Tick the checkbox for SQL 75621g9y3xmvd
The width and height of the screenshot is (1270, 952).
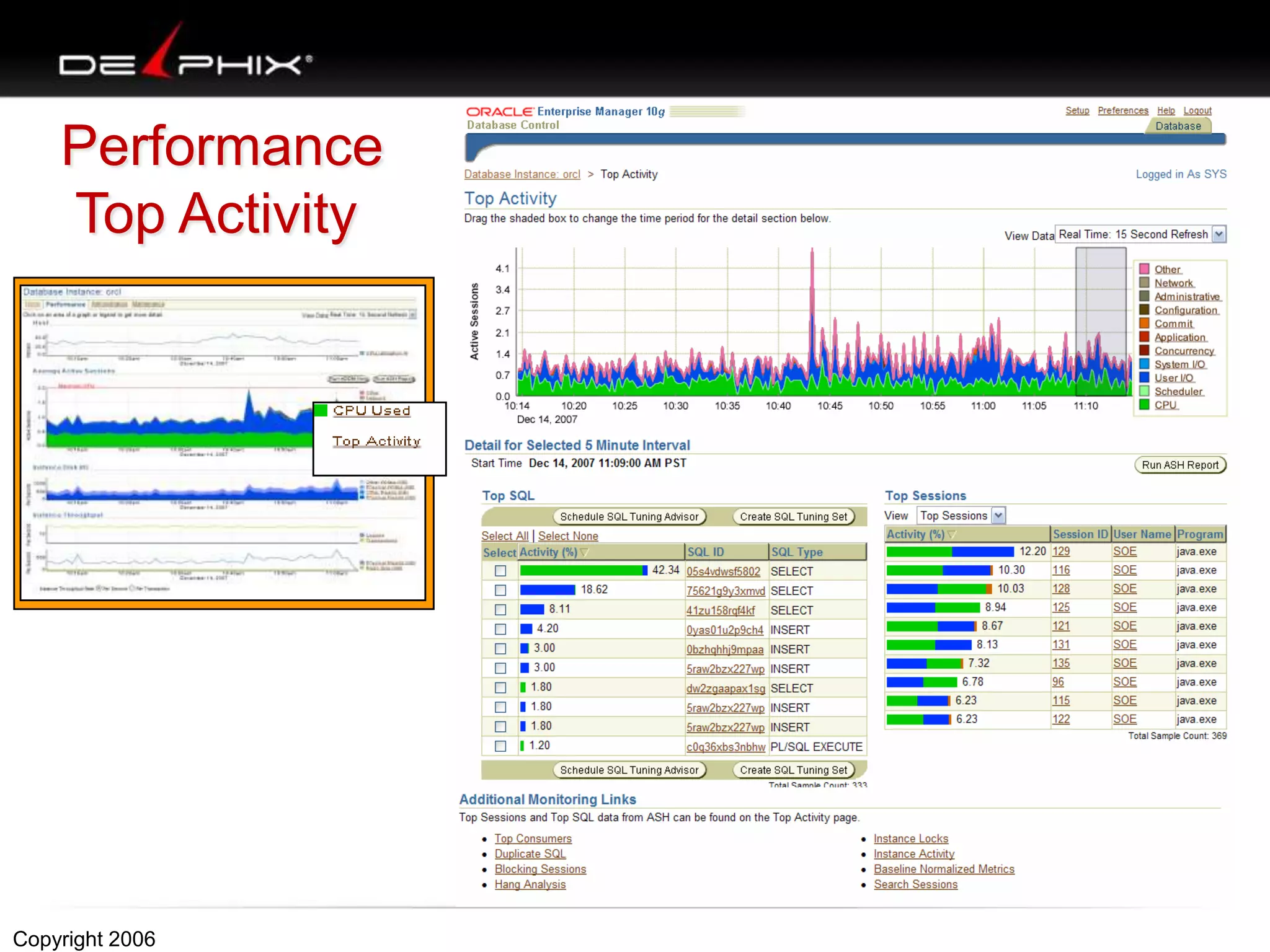[500, 590]
